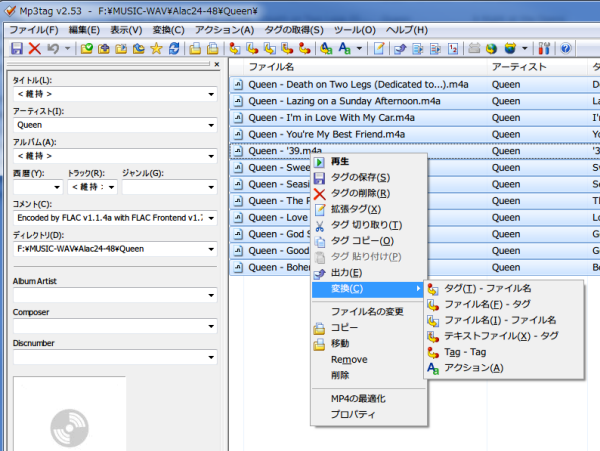Click the blue help question mark icon
Screen dimensions: 600x451
[566, 48]
